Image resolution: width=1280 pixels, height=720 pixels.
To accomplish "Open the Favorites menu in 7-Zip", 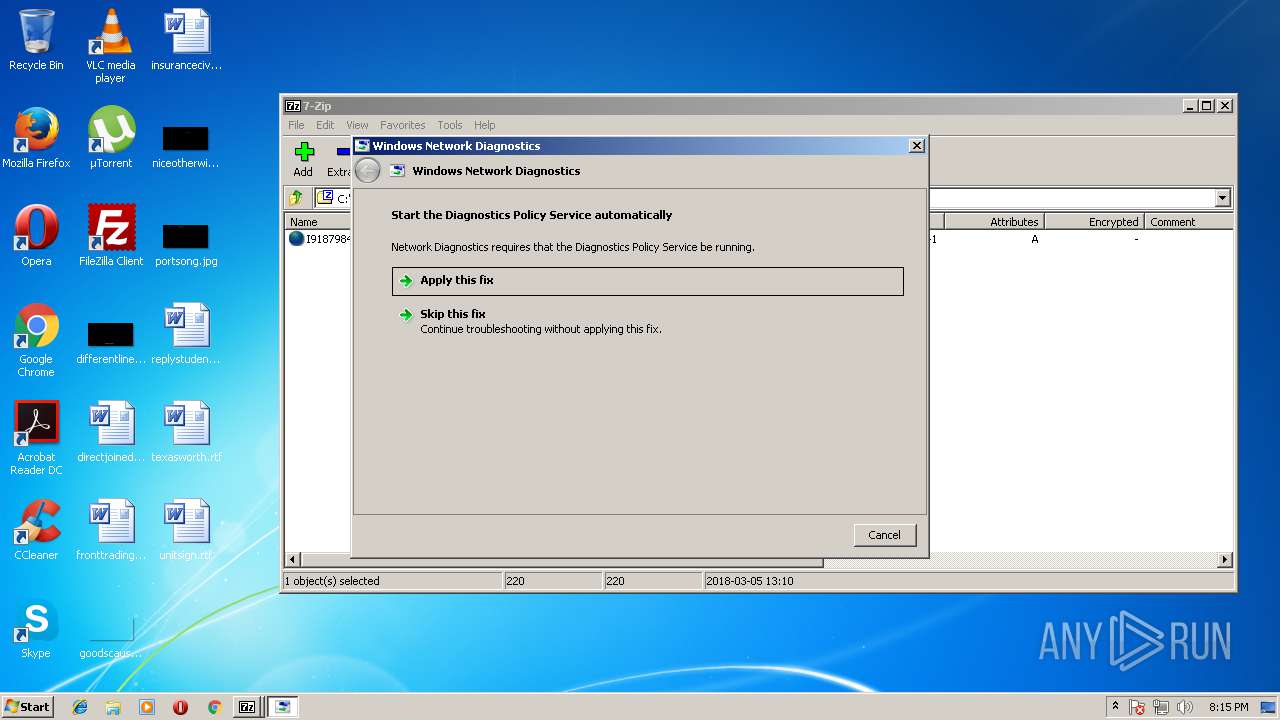I will 402,125.
